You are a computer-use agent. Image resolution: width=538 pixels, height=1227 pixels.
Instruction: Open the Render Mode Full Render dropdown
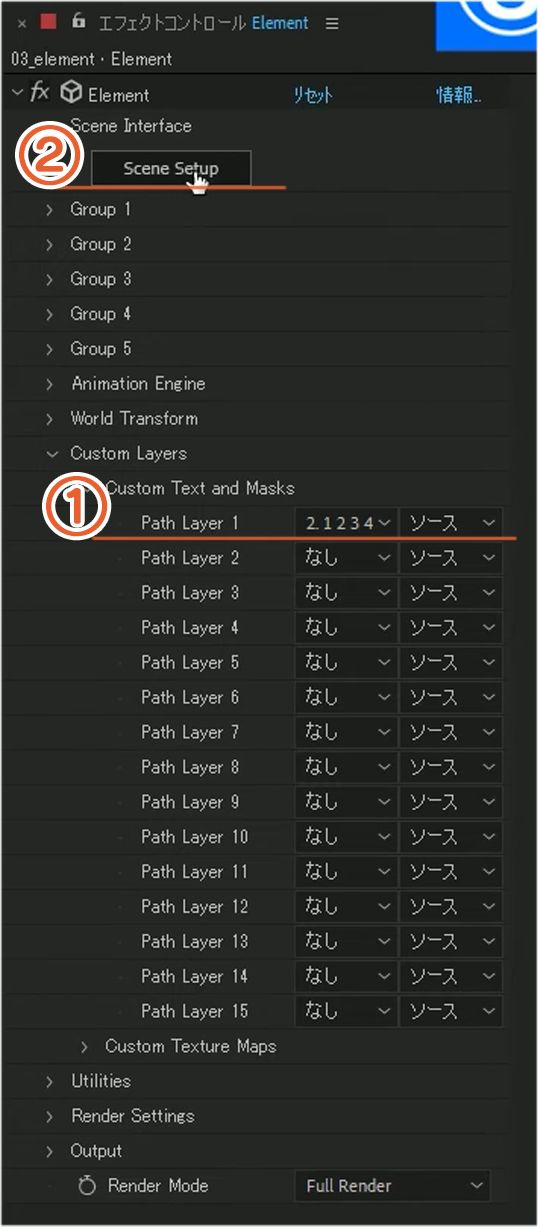point(393,1186)
